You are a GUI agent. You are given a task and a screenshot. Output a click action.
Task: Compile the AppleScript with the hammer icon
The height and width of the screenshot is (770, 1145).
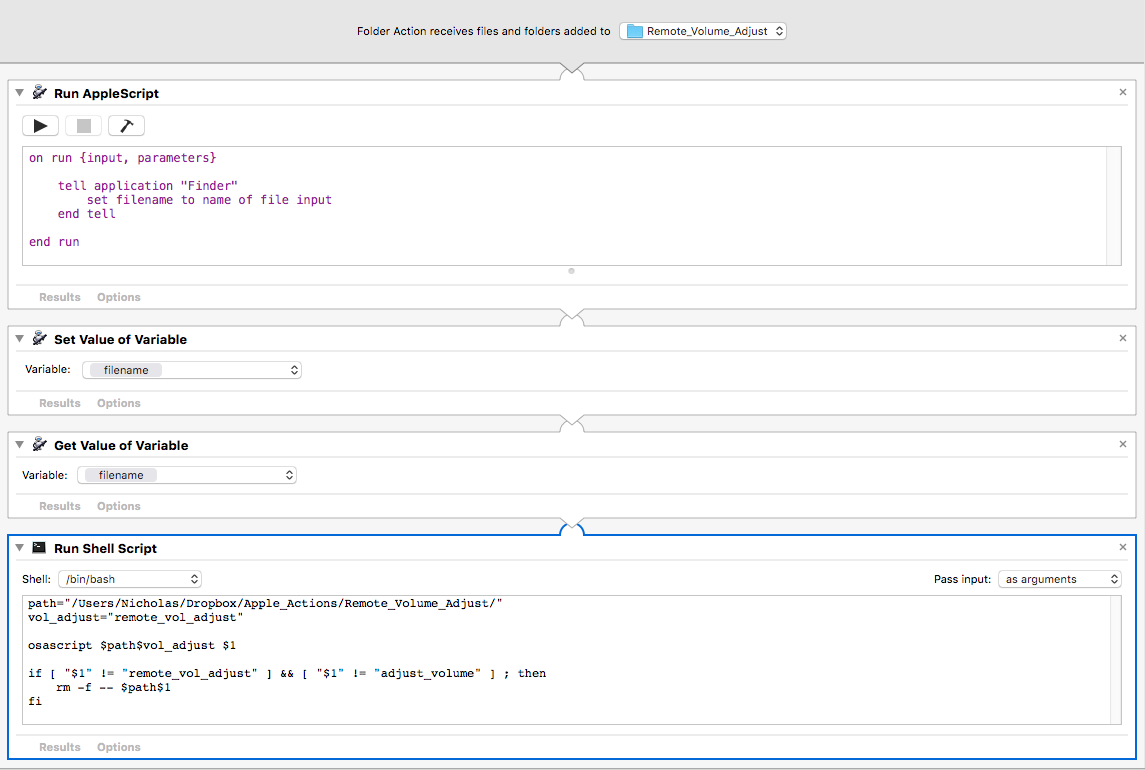[x=127, y=125]
